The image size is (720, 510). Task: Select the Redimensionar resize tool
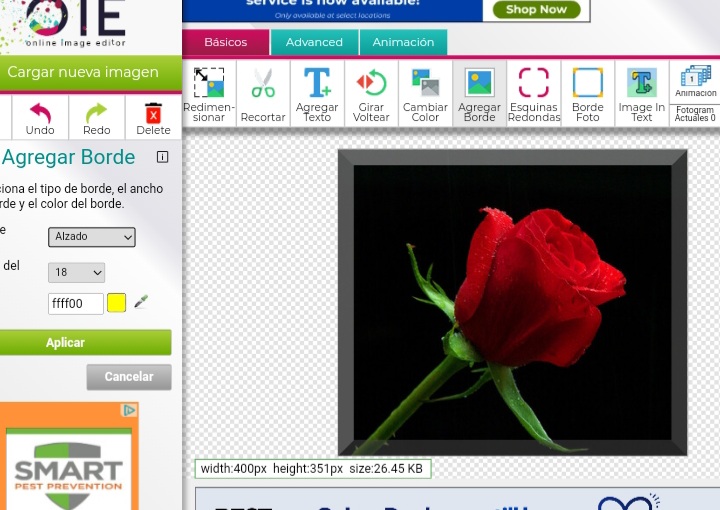tap(209, 93)
